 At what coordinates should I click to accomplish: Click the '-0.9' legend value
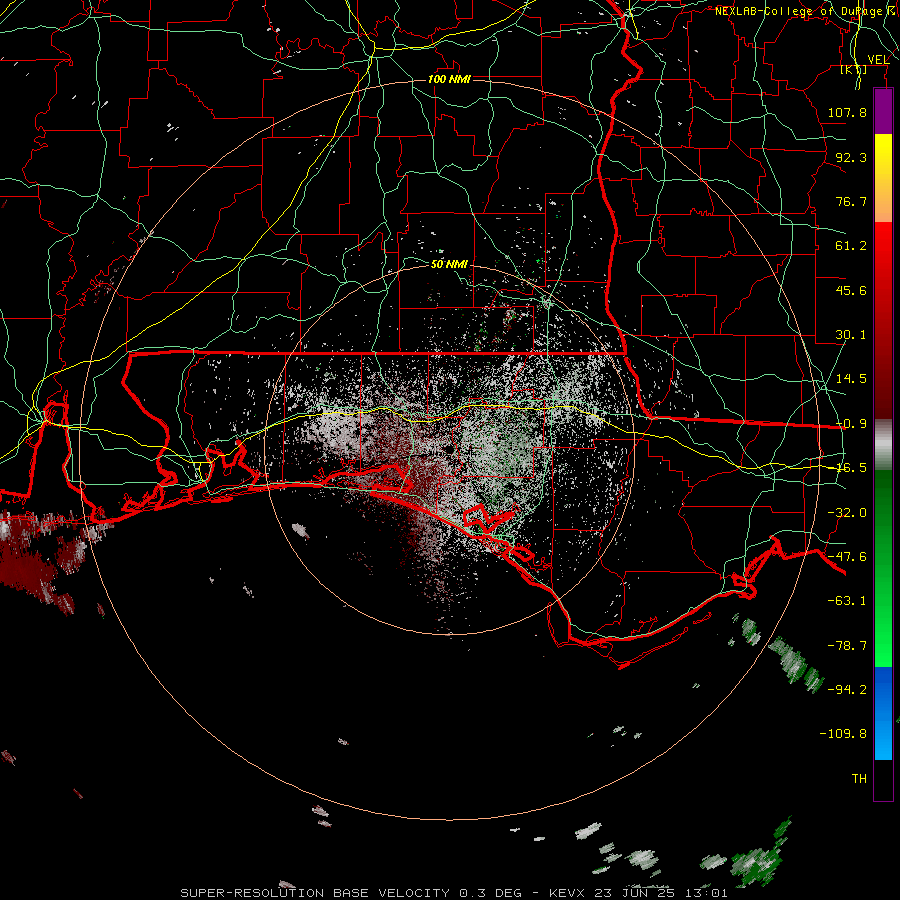(851, 424)
